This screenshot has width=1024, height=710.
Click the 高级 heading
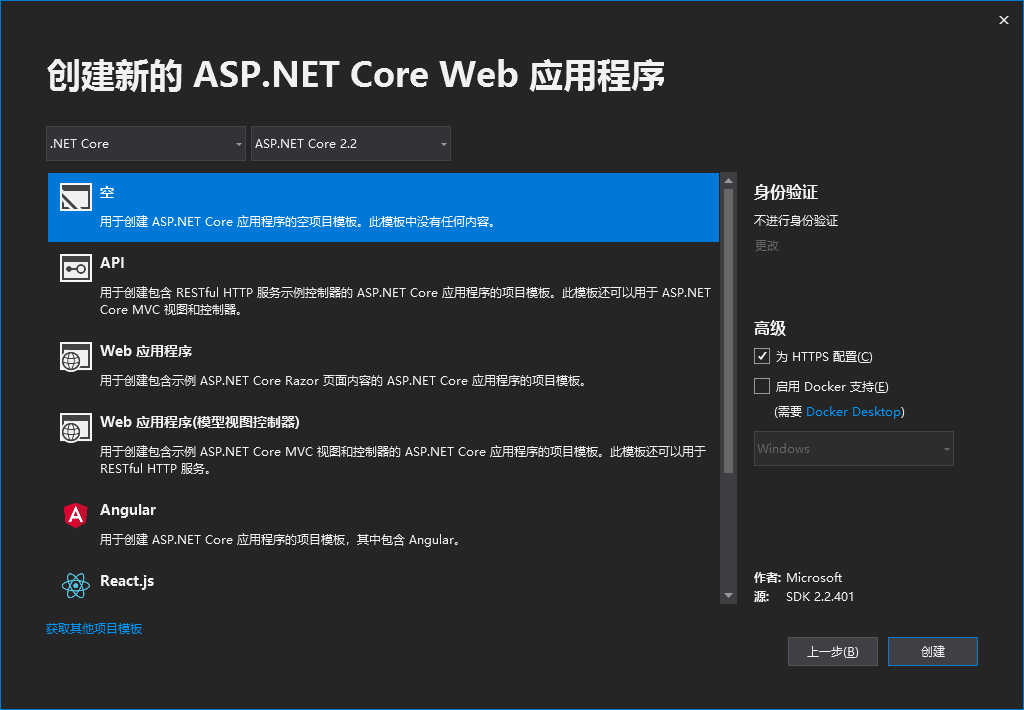(x=770, y=328)
